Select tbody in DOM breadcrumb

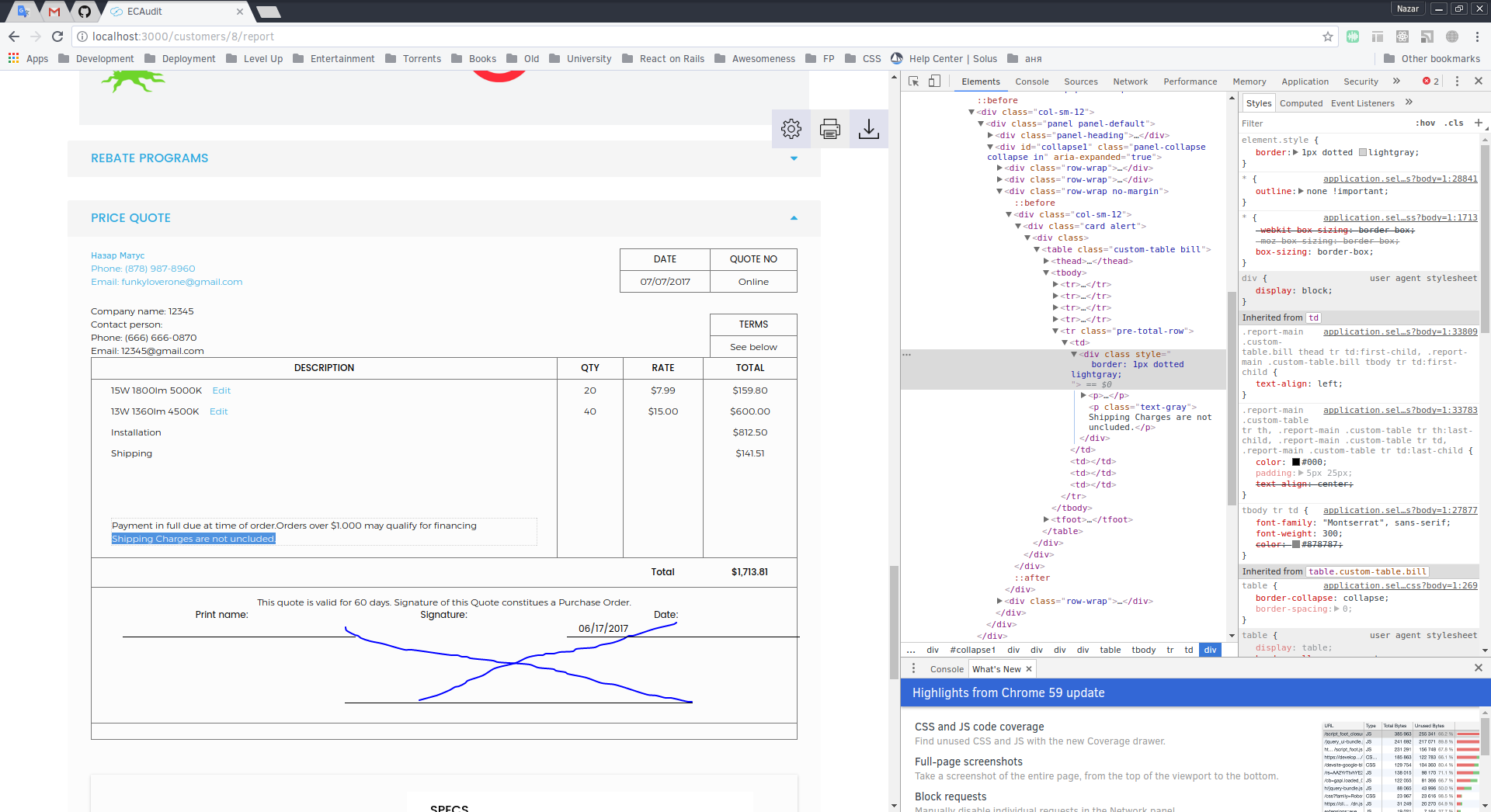point(1143,650)
